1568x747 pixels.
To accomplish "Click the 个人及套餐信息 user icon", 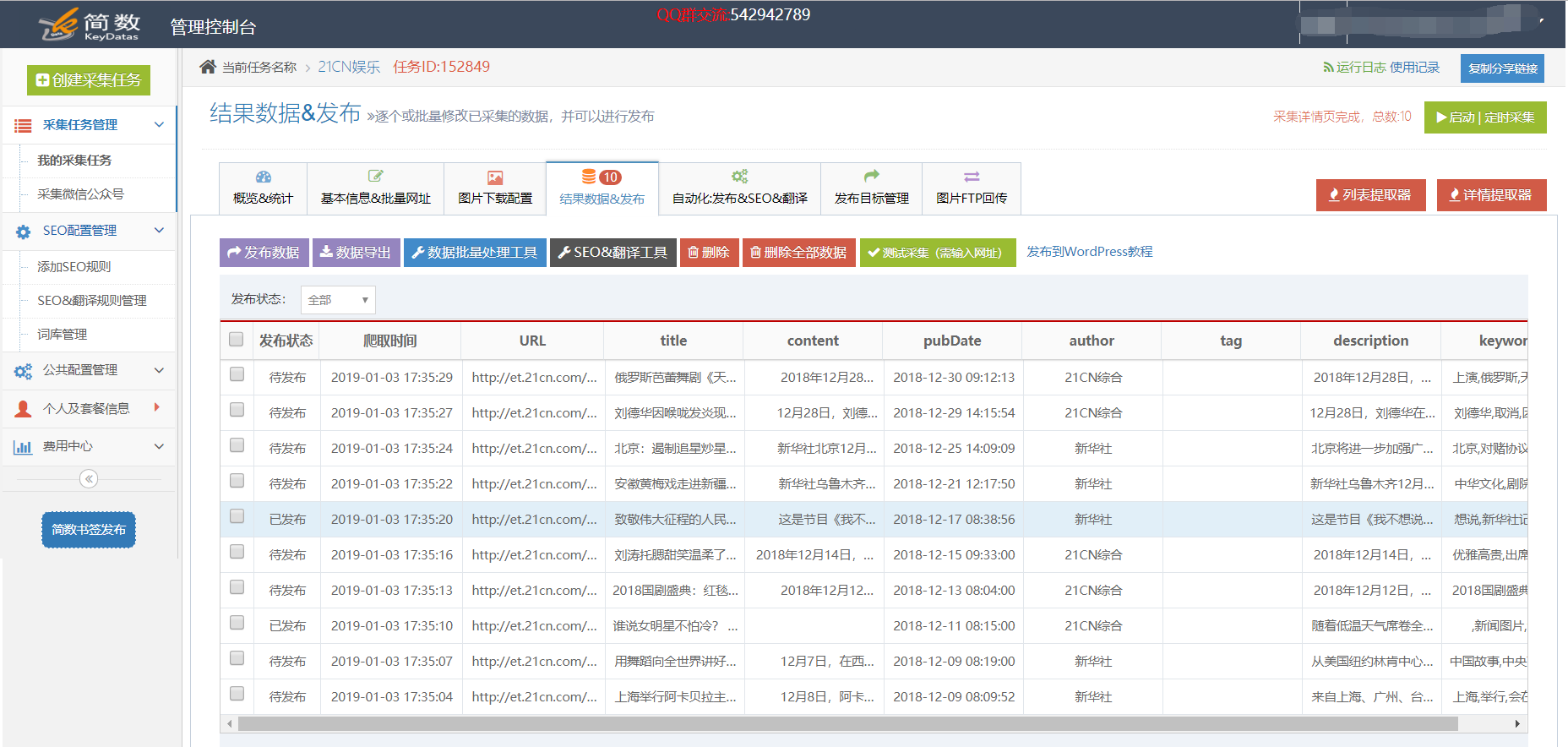I will click(x=23, y=409).
